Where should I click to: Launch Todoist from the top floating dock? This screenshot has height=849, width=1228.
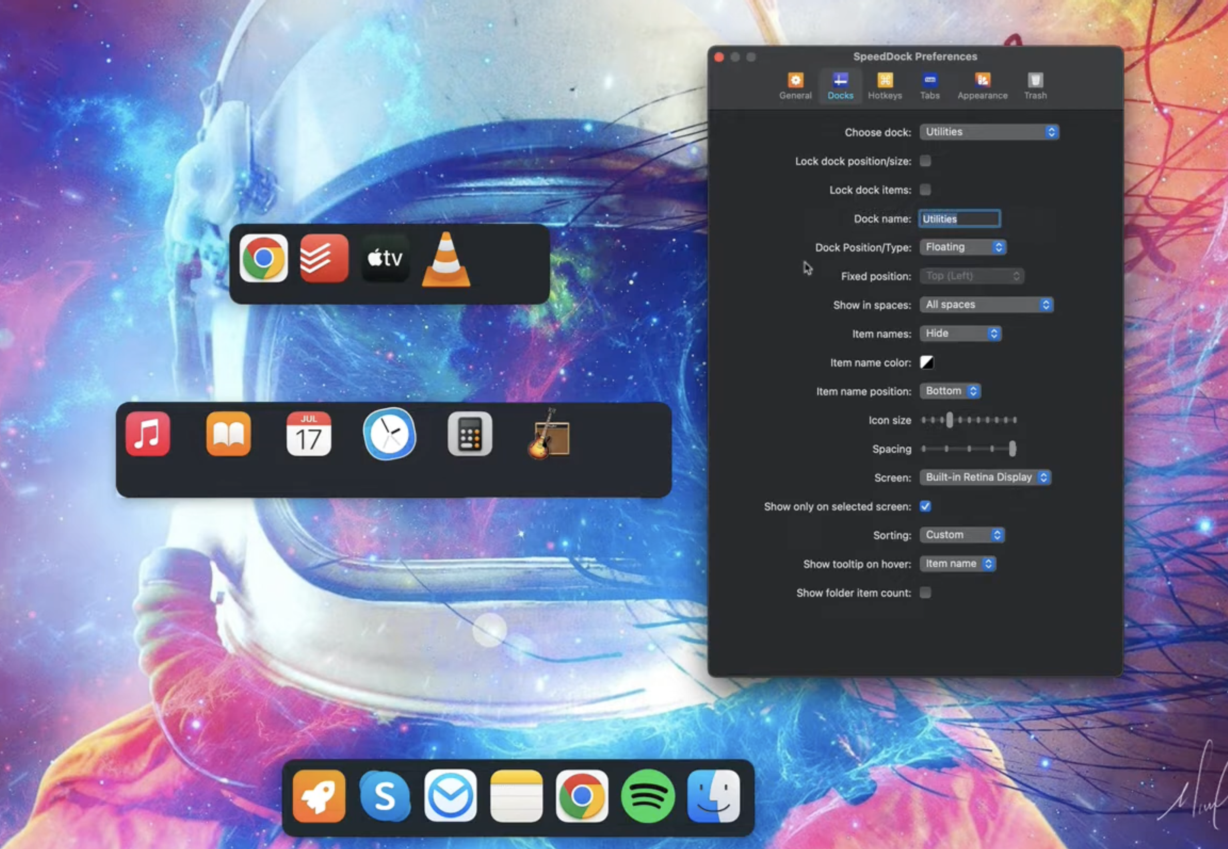coord(324,259)
